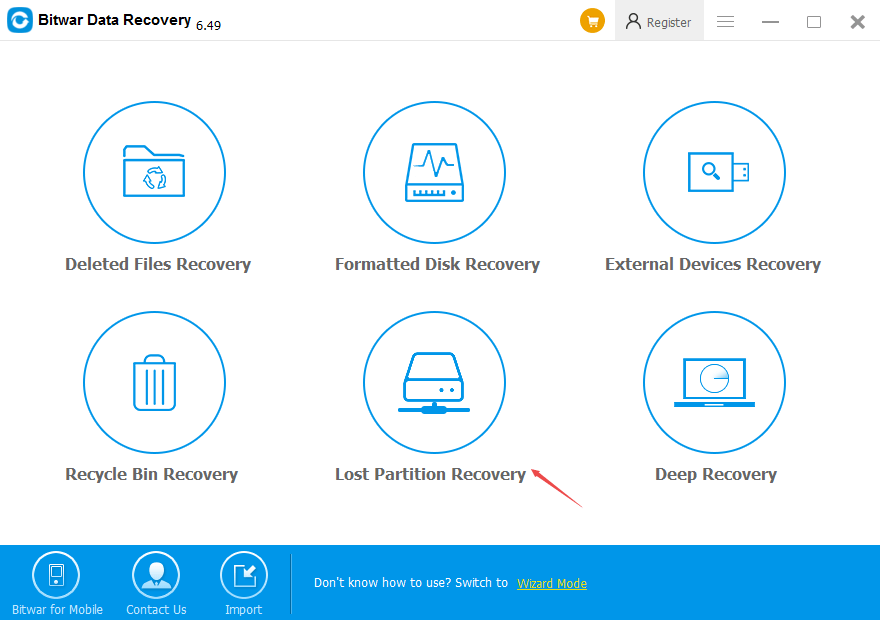The image size is (880, 620).
Task: Click the Deleted Files Recovery label
Action: point(158,264)
